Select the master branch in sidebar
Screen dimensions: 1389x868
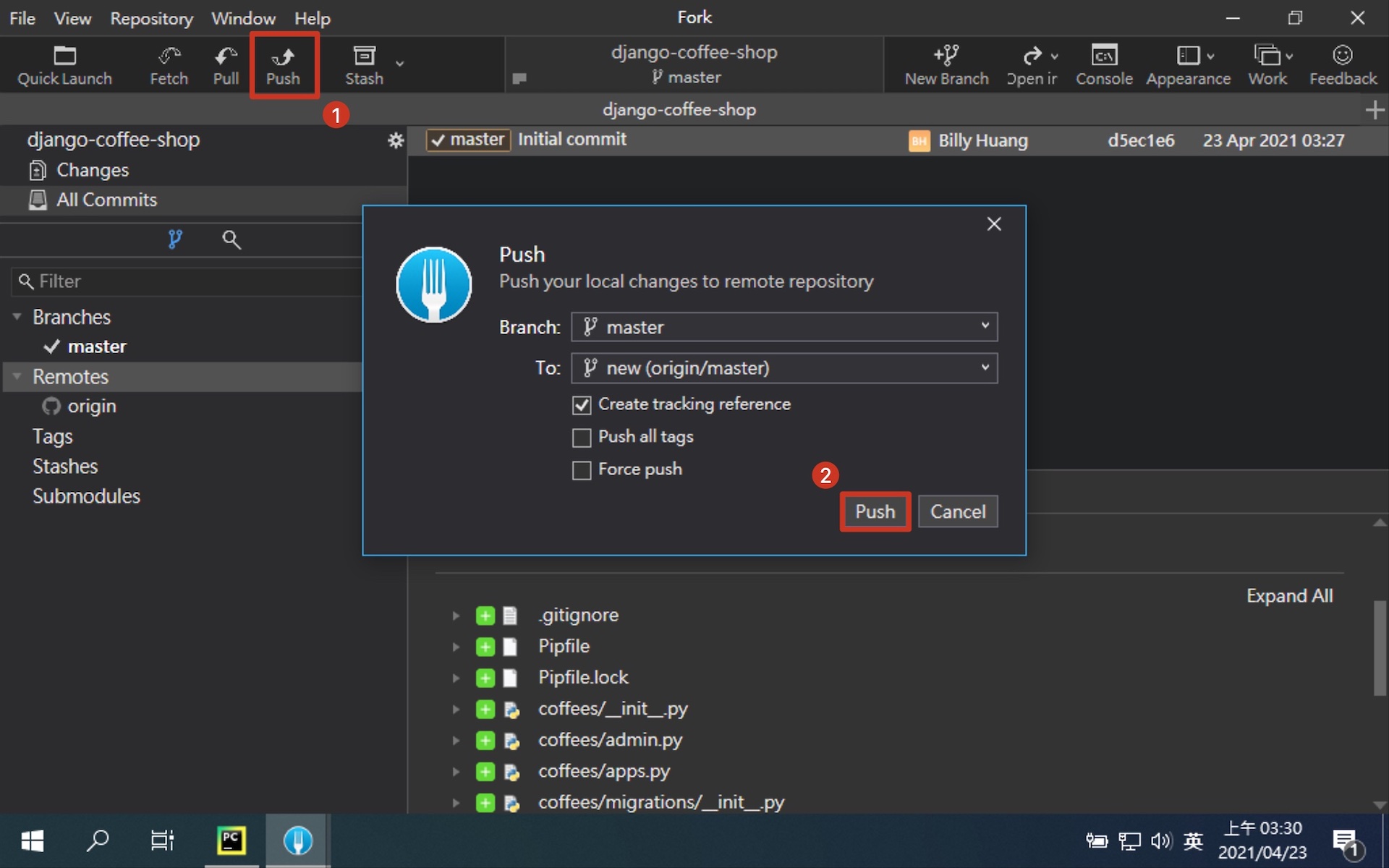click(x=97, y=346)
